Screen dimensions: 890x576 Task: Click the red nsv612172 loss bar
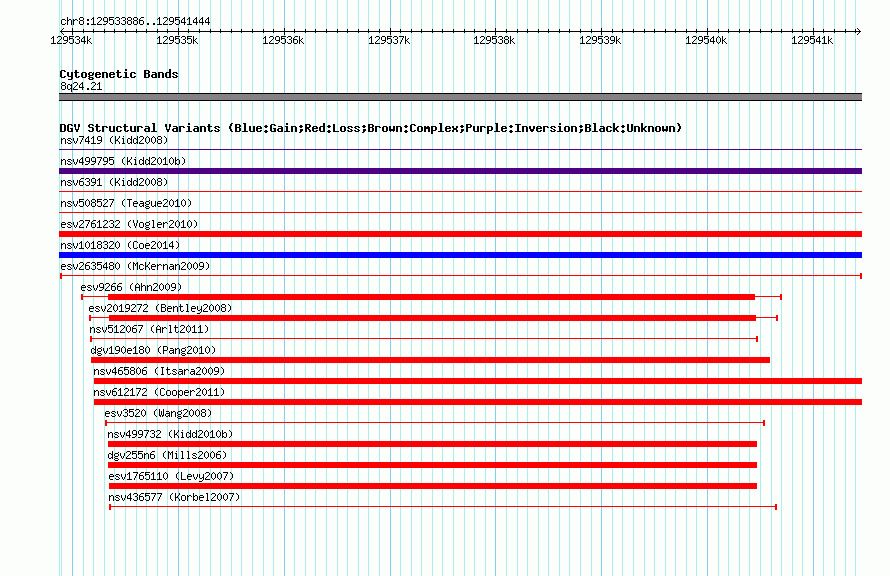tap(478, 402)
